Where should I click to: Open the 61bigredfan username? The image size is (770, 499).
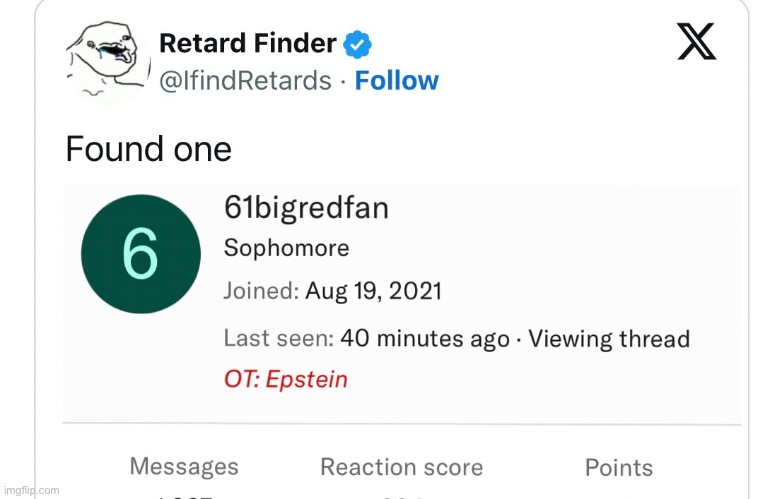(x=306, y=208)
